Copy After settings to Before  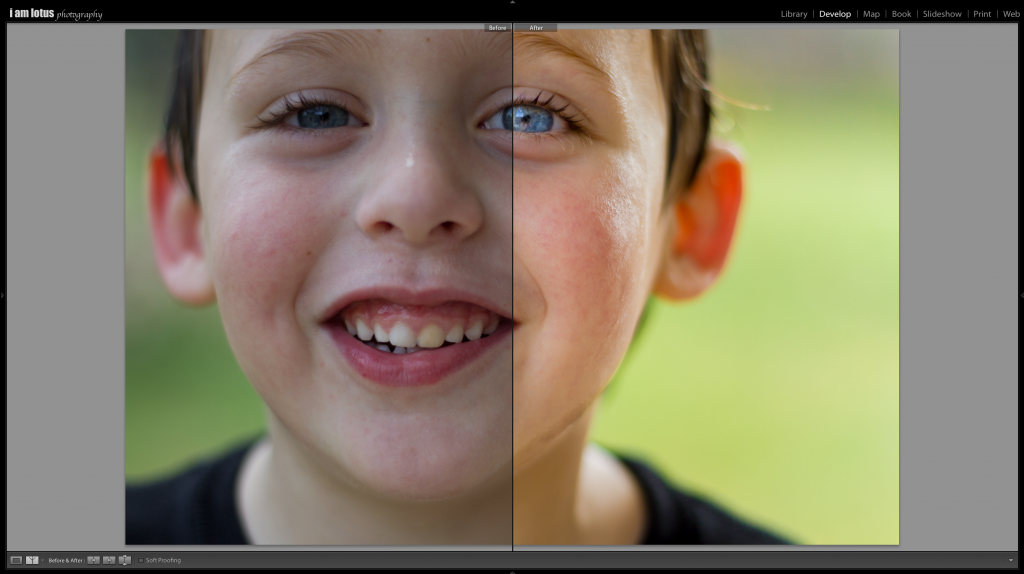tap(109, 560)
